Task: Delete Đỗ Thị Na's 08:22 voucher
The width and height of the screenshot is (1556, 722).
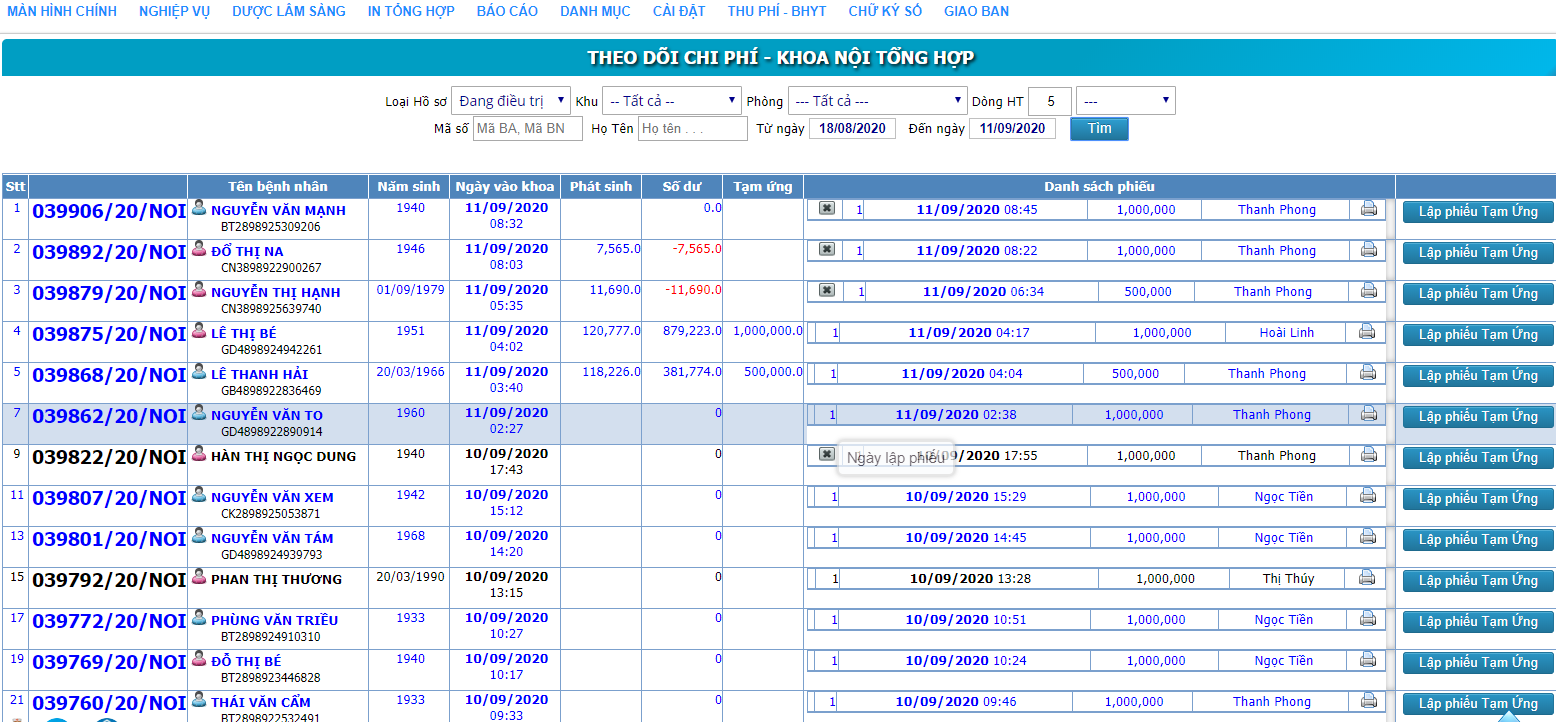Action: coord(827,250)
